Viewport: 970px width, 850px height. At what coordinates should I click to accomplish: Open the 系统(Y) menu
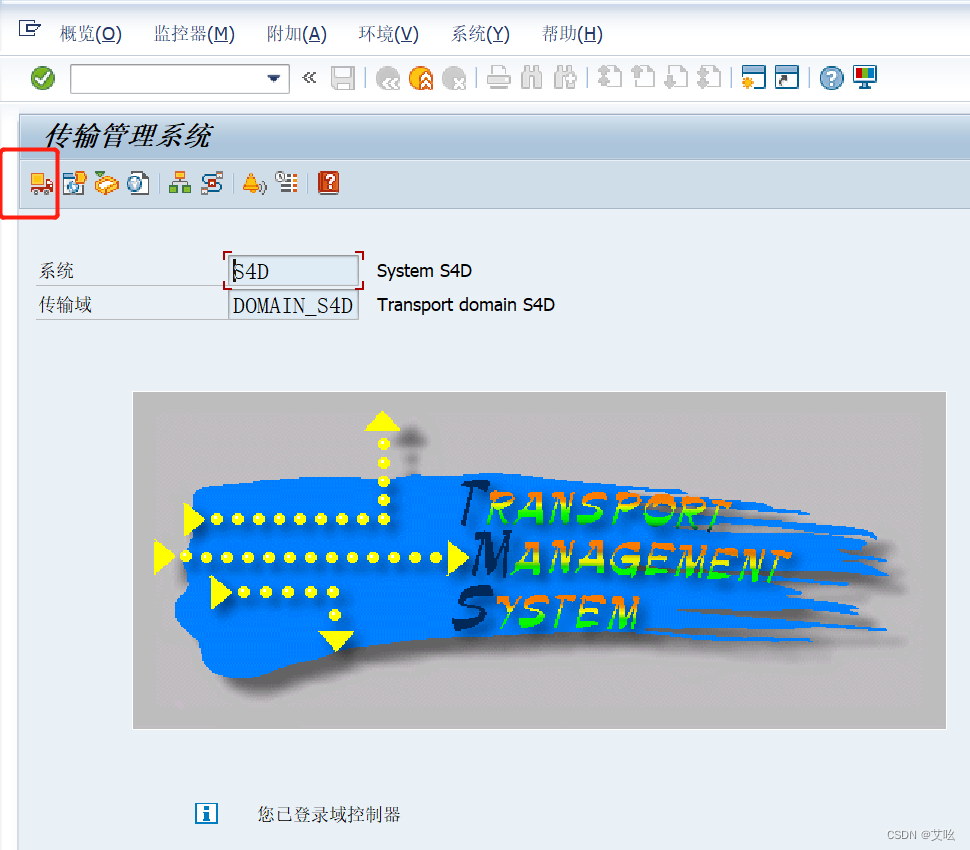[x=480, y=33]
